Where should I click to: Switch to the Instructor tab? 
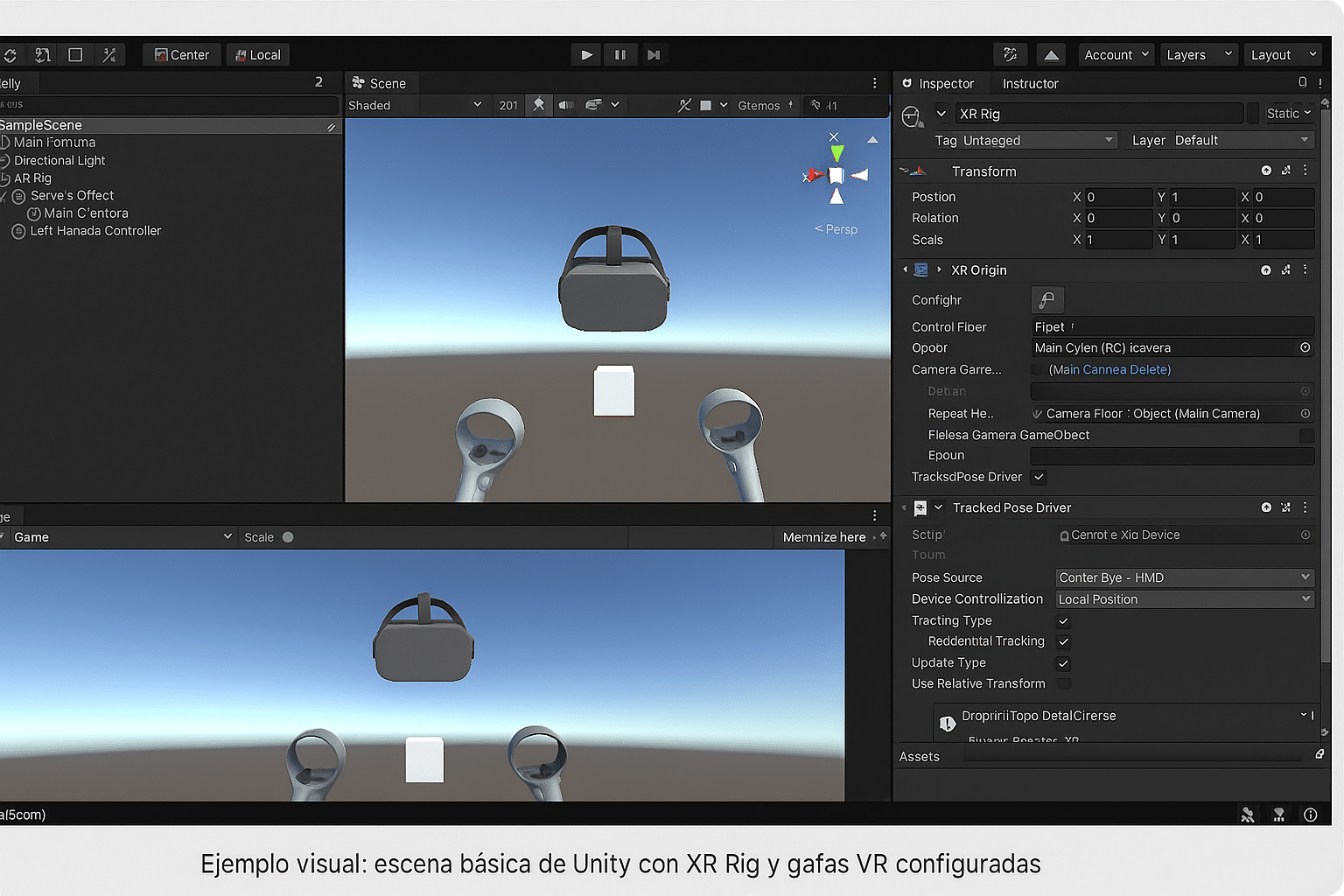[x=1030, y=83]
